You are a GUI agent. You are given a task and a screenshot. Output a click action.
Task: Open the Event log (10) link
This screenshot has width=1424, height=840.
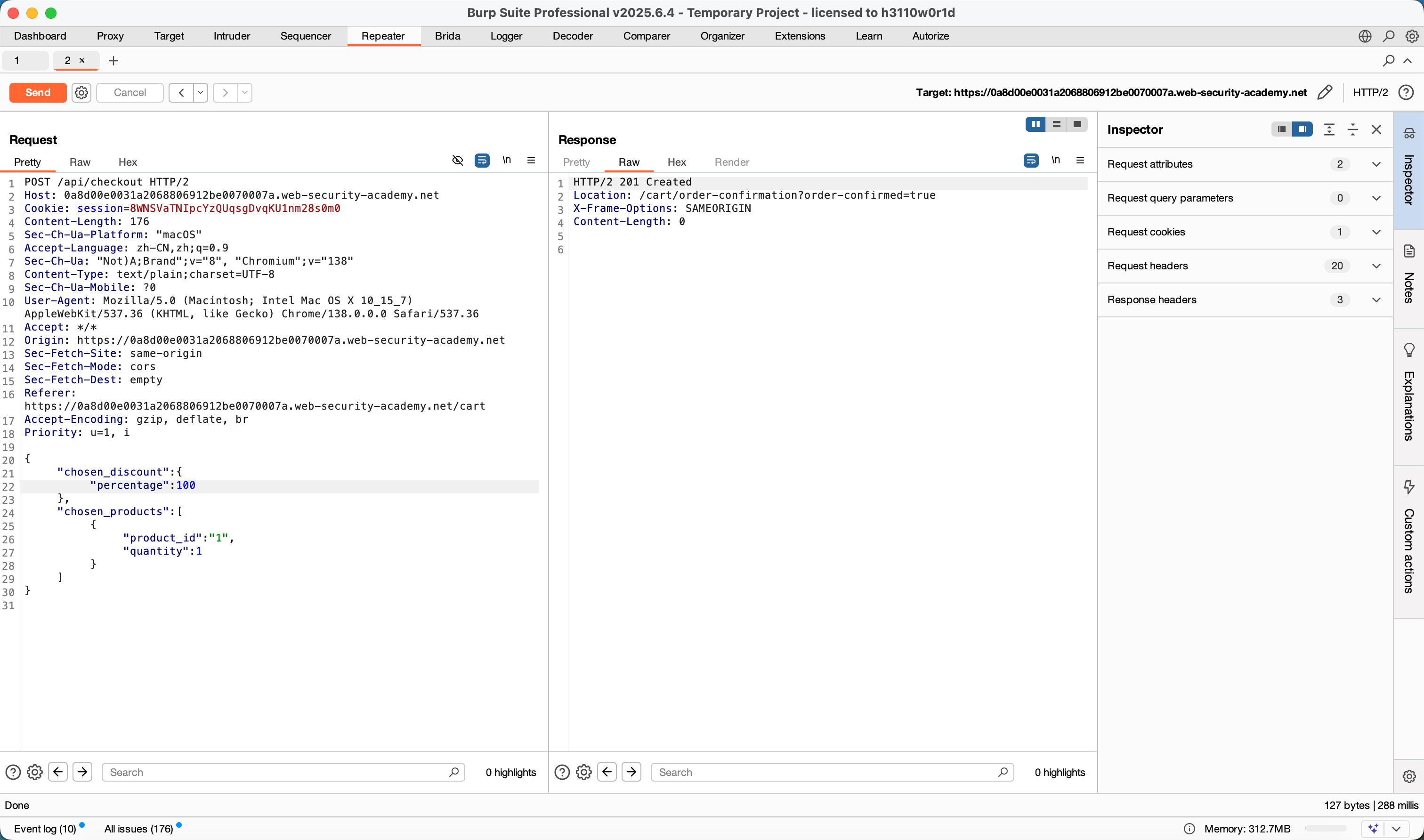tap(45, 829)
